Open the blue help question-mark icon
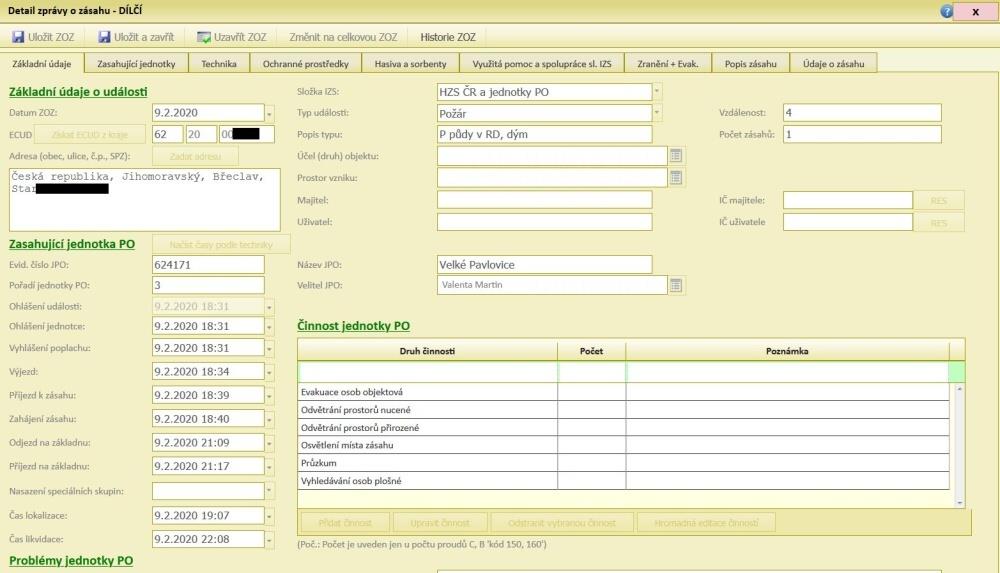 946,11
